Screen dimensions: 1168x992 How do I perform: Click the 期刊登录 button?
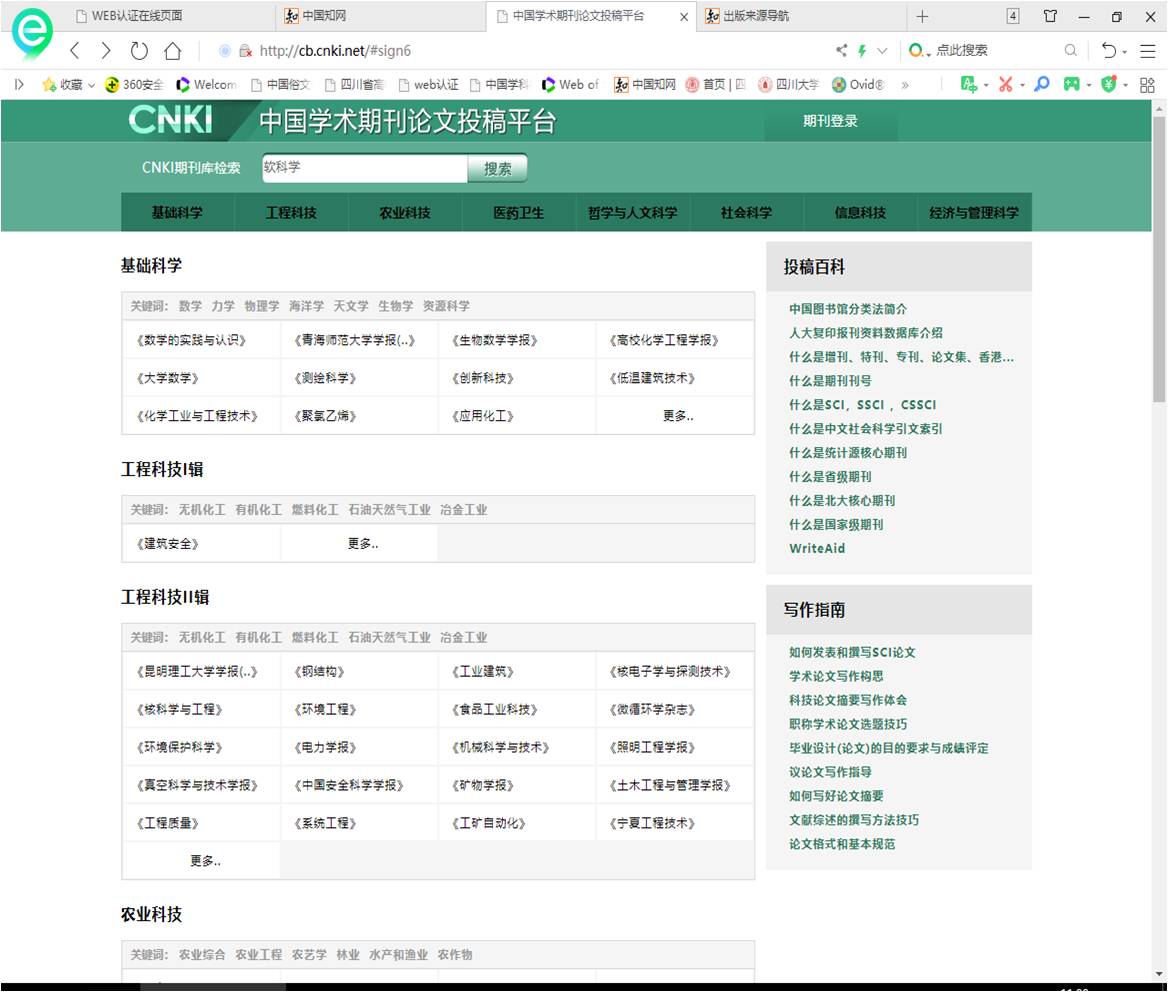coord(830,121)
